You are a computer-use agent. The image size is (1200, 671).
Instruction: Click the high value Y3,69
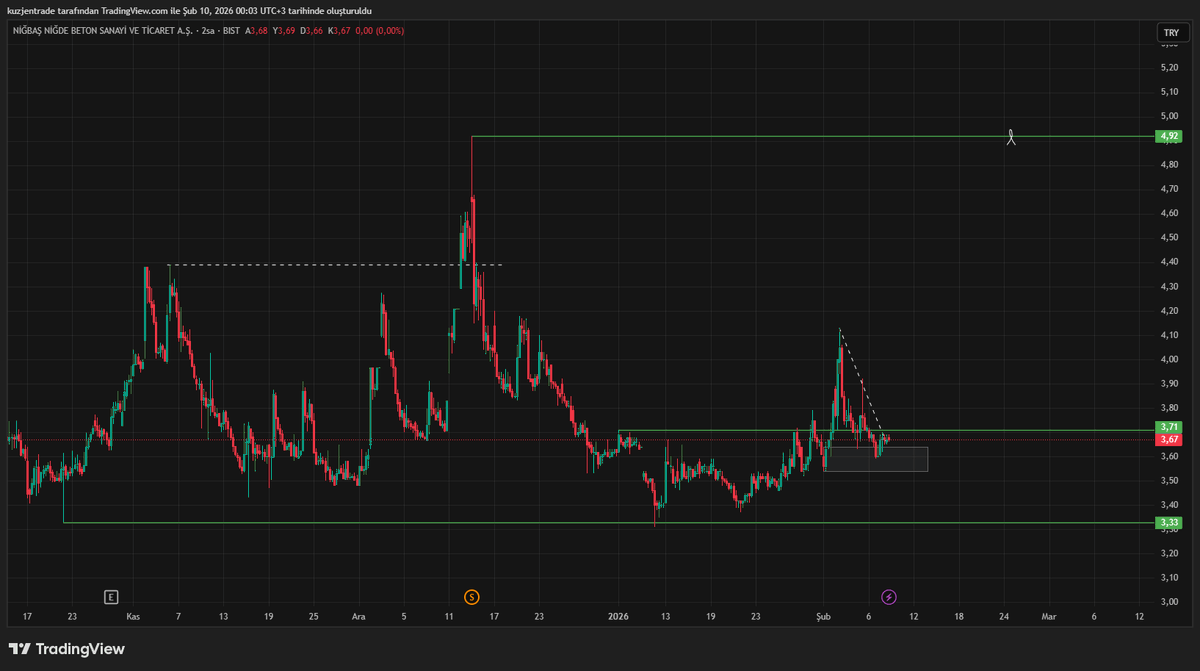[x=284, y=30]
